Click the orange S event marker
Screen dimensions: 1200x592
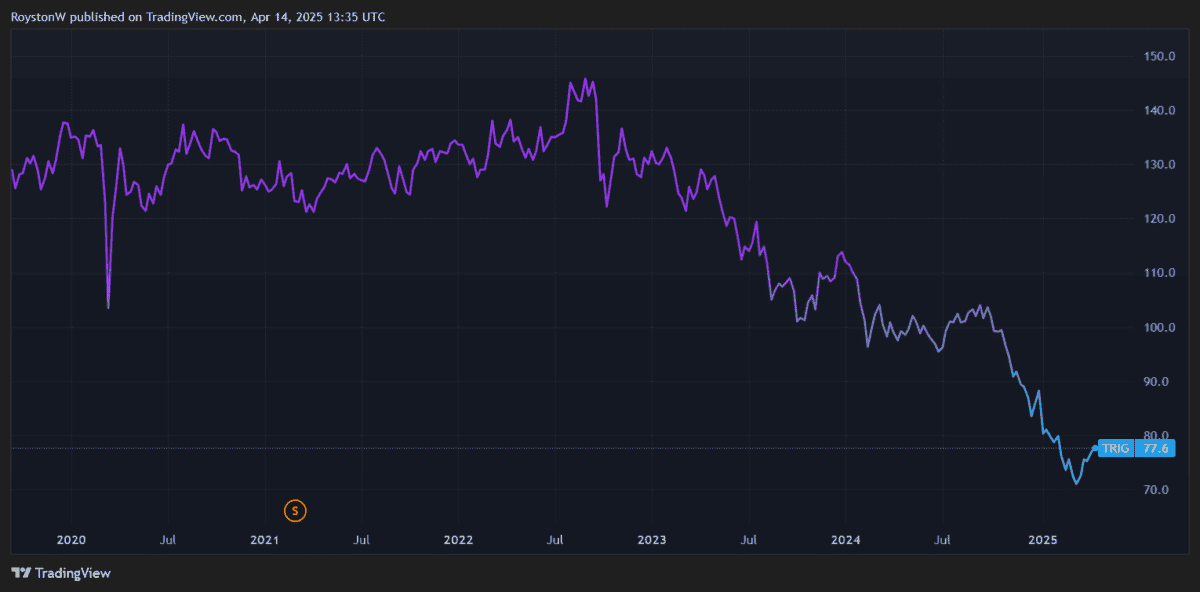294,511
